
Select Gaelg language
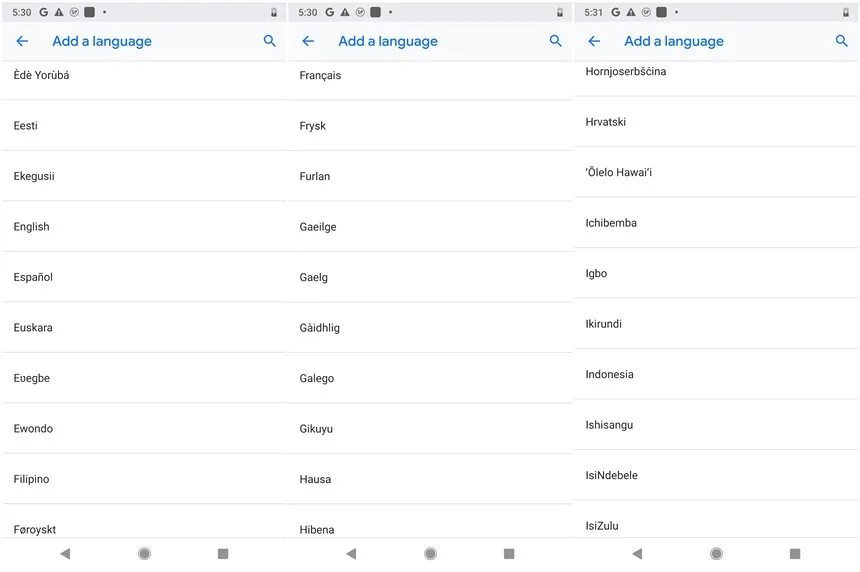430,277
